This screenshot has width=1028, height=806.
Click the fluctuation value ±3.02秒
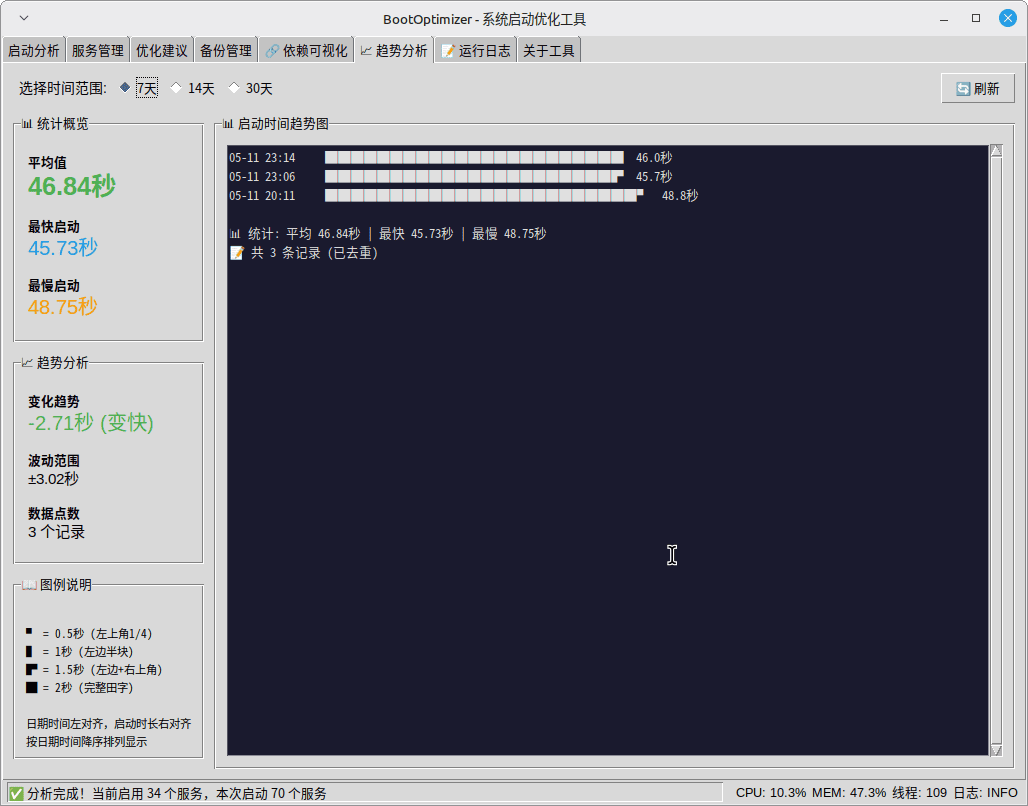point(53,479)
